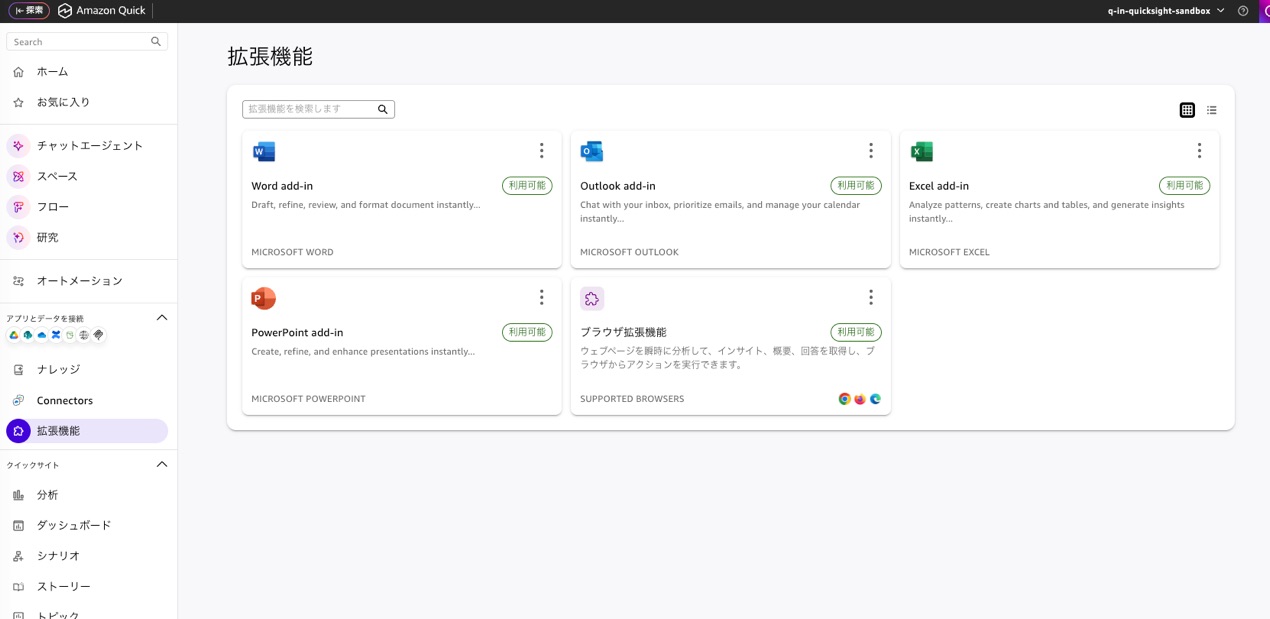This screenshot has height=619, width=1270.
Task: Click the magnifier in extensions search
Action: (383, 109)
